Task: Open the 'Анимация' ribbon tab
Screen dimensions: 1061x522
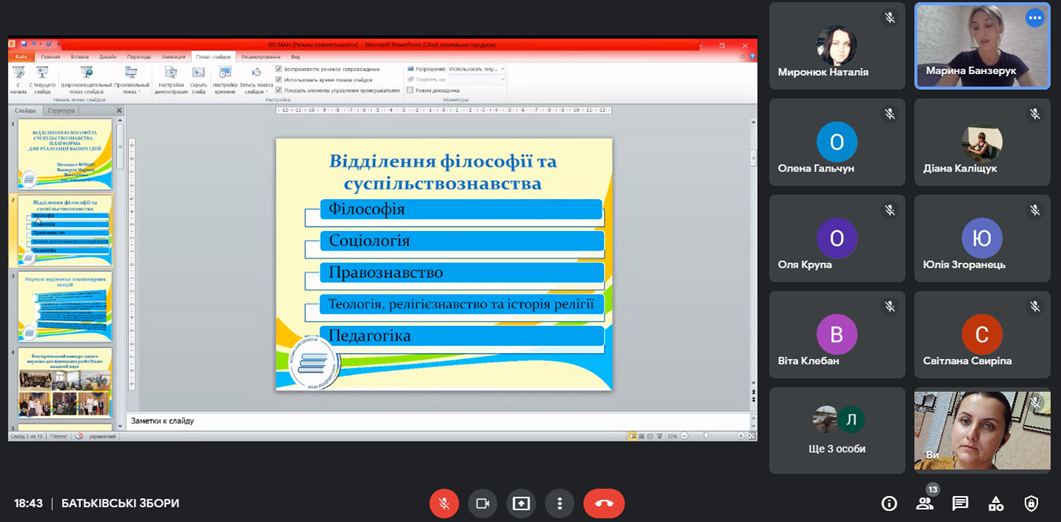Action: tap(173, 57)
